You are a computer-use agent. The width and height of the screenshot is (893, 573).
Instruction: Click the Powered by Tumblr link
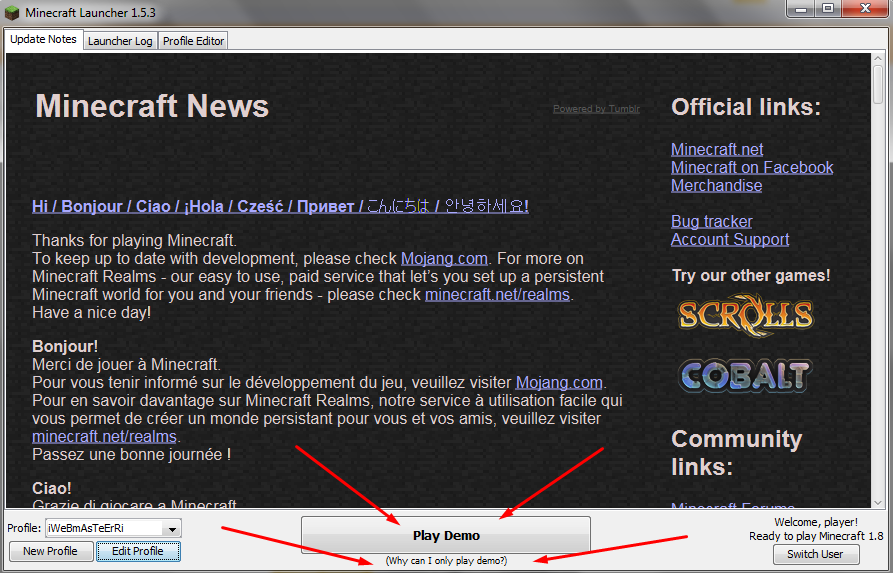tap(596, 109)
